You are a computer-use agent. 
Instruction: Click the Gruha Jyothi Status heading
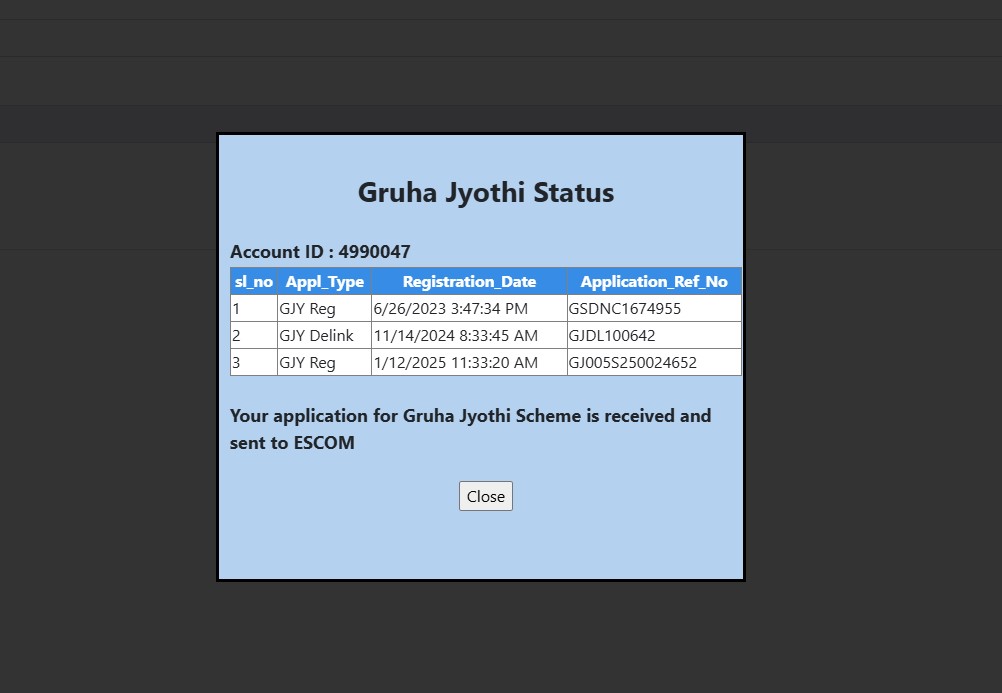pyautogui.click(x=486, y=192)
